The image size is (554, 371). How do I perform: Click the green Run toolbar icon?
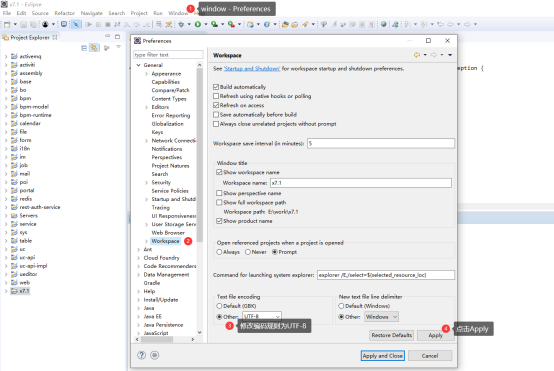[x=198, y=24]
